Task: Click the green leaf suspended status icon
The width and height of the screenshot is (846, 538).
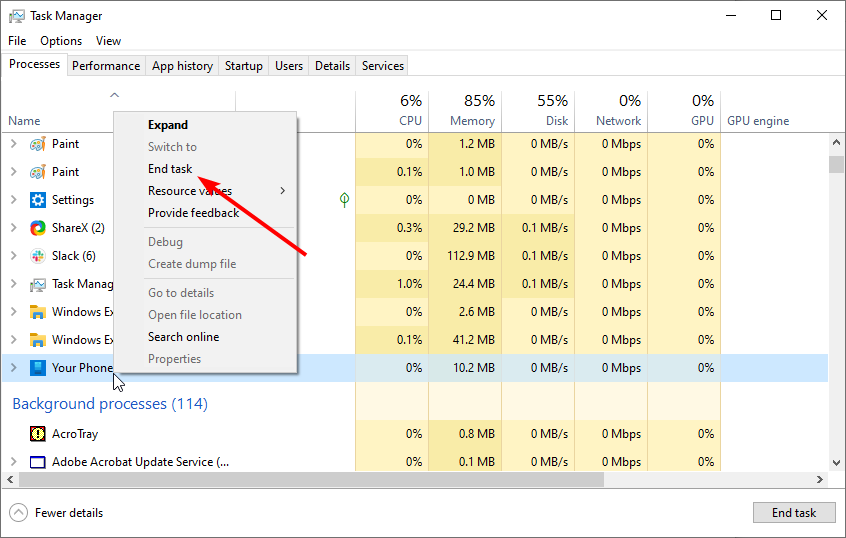Action: pyautogui.click(x=344, y=200)
